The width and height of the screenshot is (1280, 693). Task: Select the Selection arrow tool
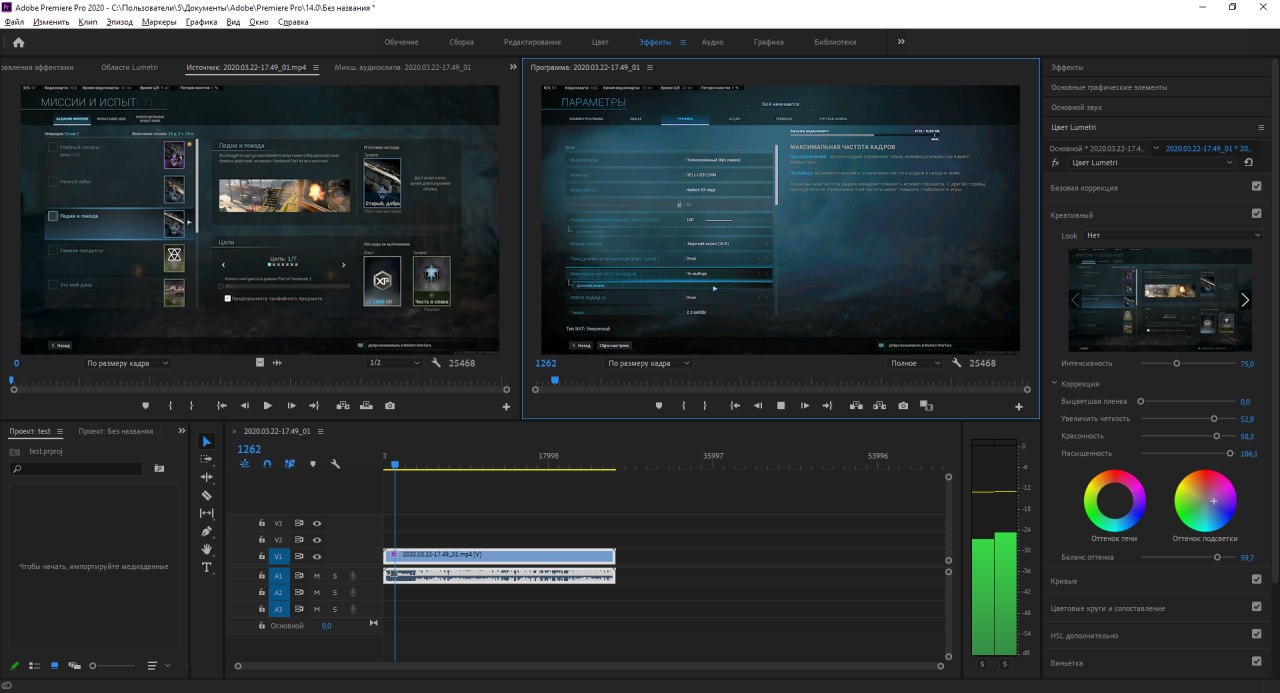207,441
